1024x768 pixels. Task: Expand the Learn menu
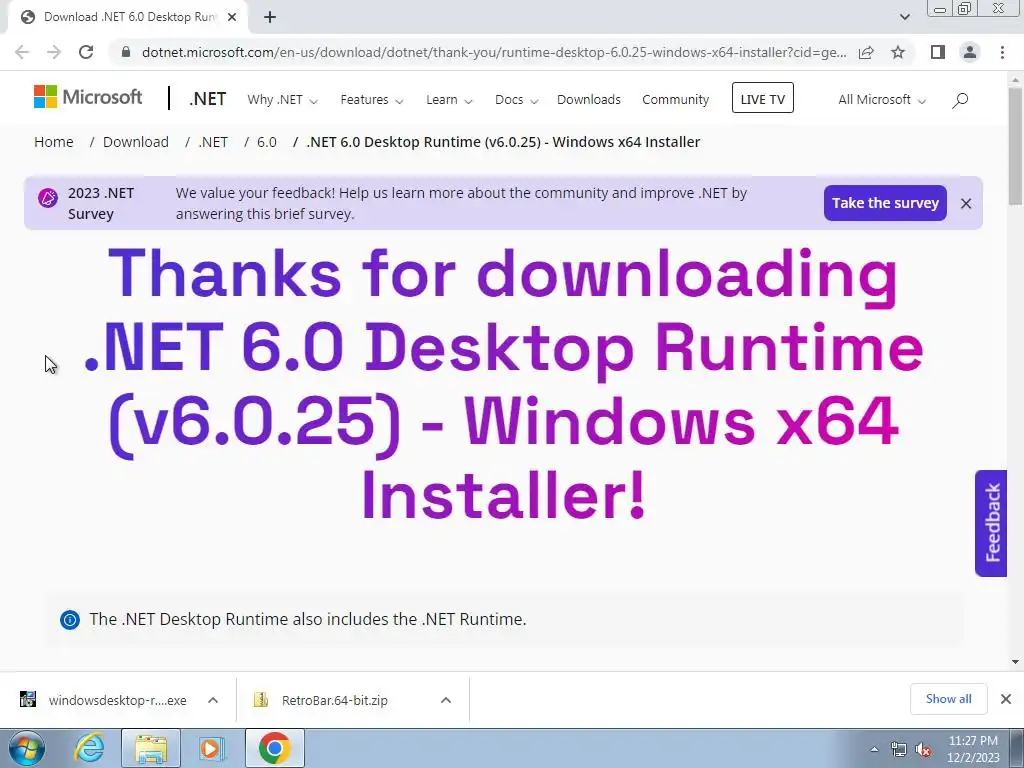click(x=449, y=100)
